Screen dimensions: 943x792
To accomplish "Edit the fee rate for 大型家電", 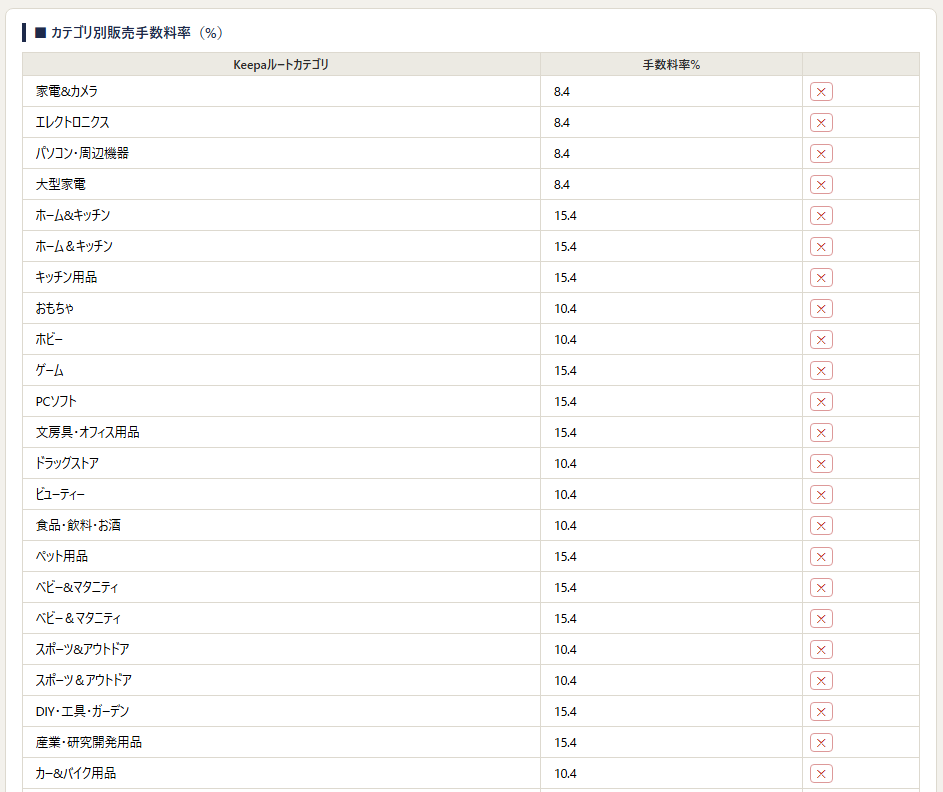I will pyautogui.click(x=671, y=185).
